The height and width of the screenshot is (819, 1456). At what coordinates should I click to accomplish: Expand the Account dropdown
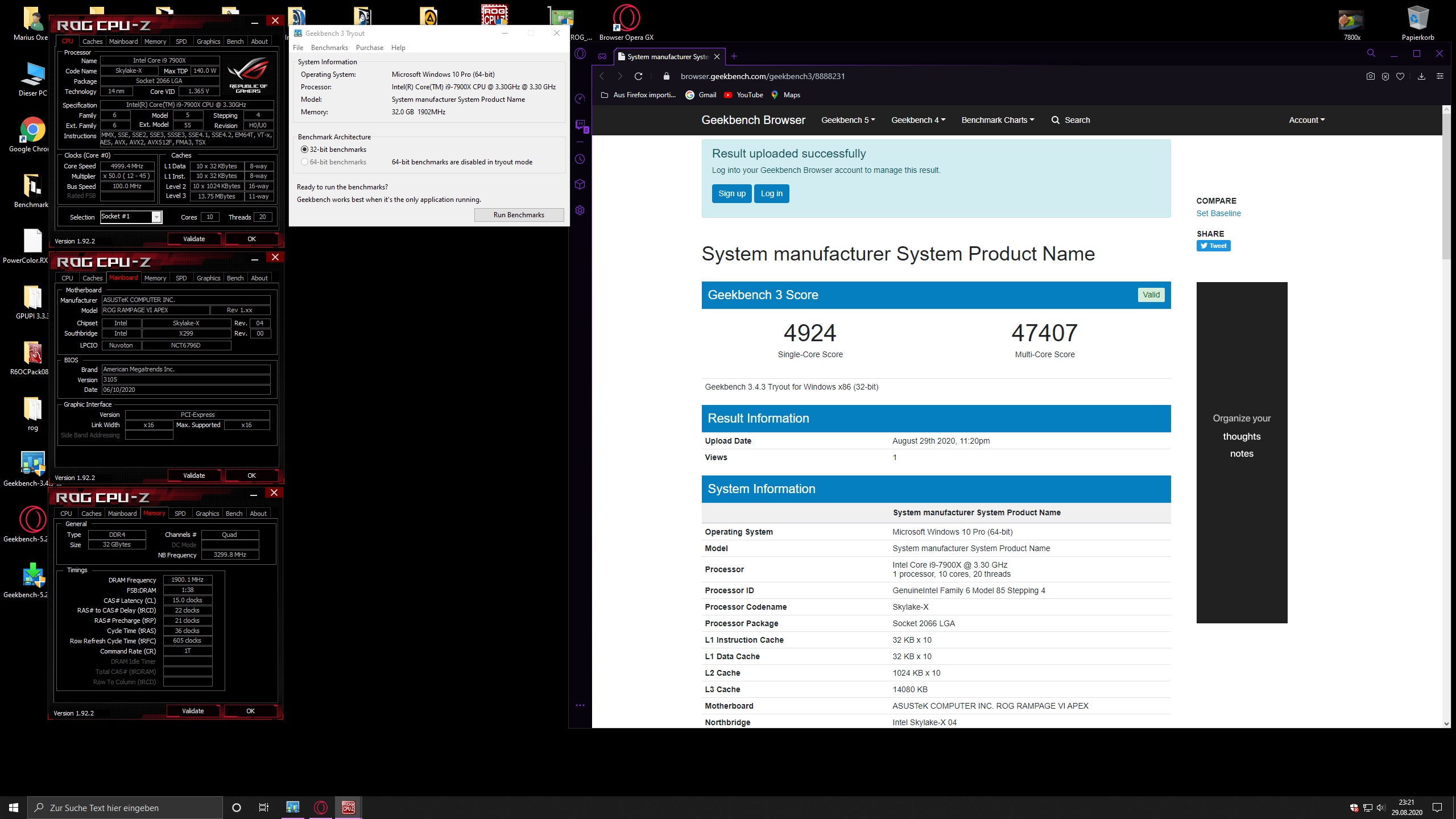click(x=1306, y=120)
